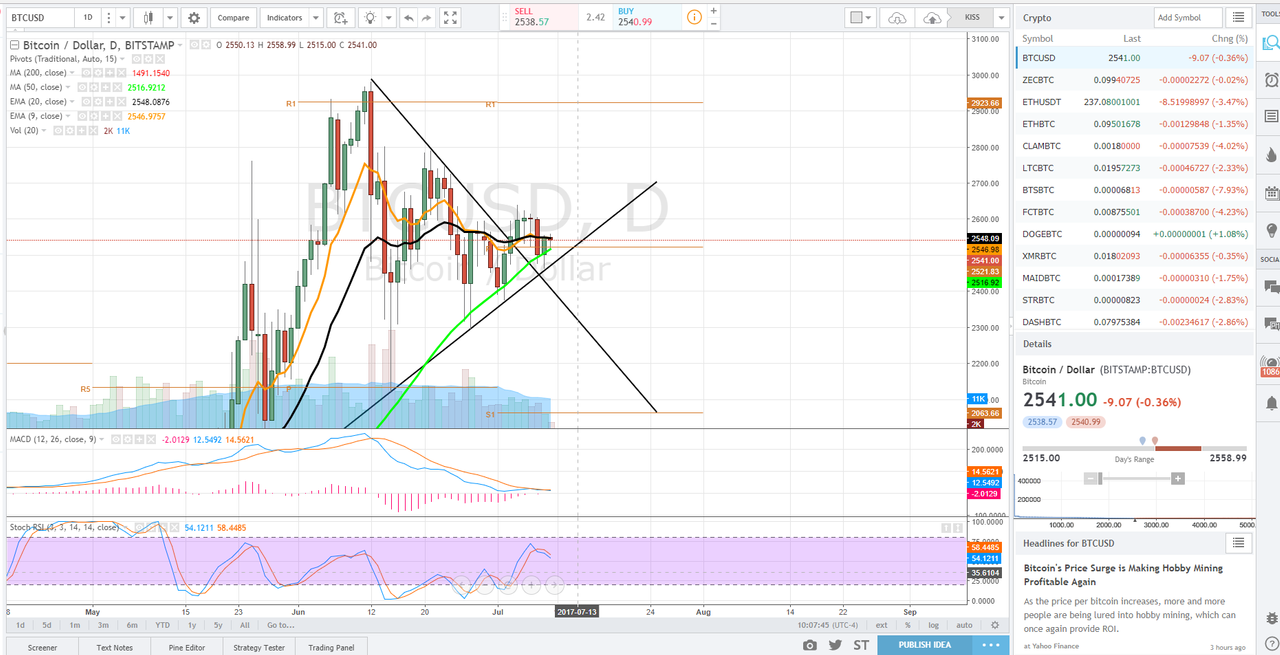
Task: Toggle visibility of MA 200 indicator
Action: click(x=86, y=73)
